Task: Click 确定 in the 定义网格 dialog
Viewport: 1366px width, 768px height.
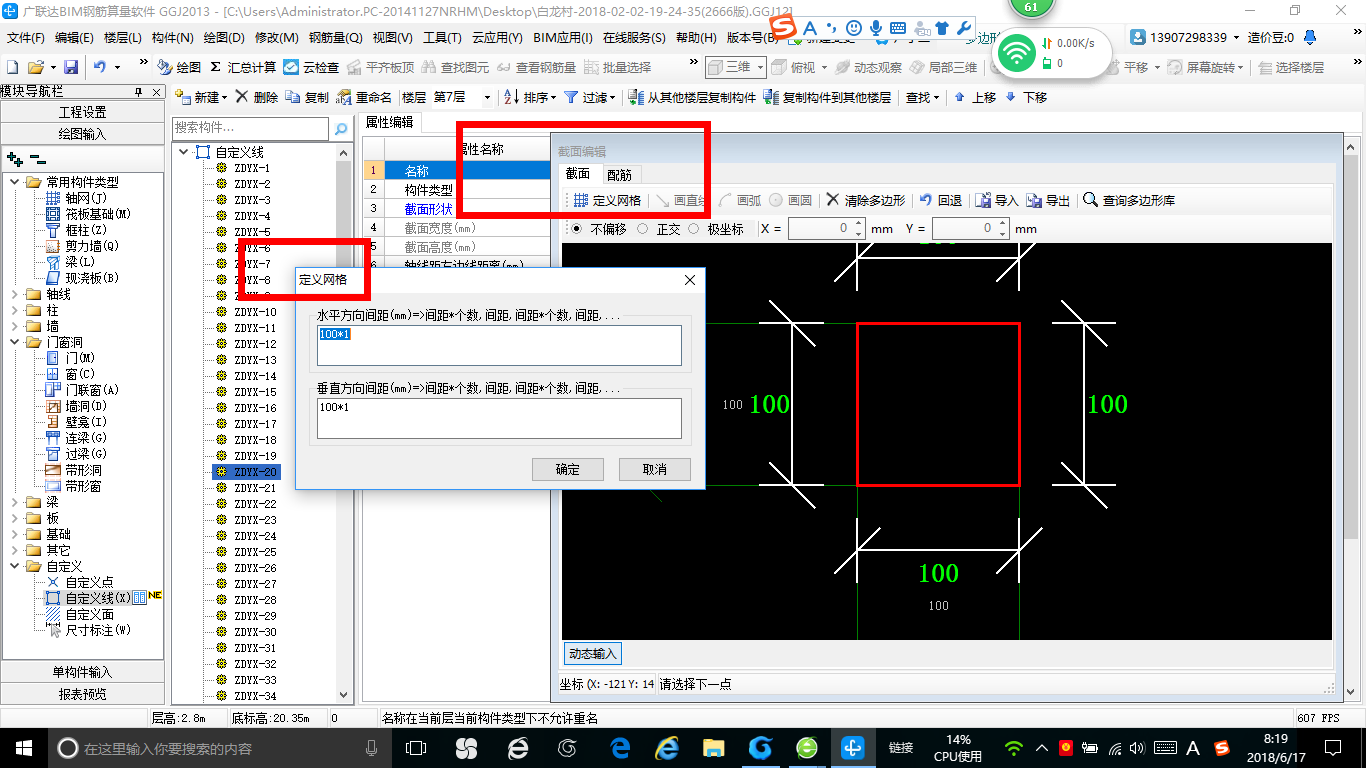Action: 568,469
